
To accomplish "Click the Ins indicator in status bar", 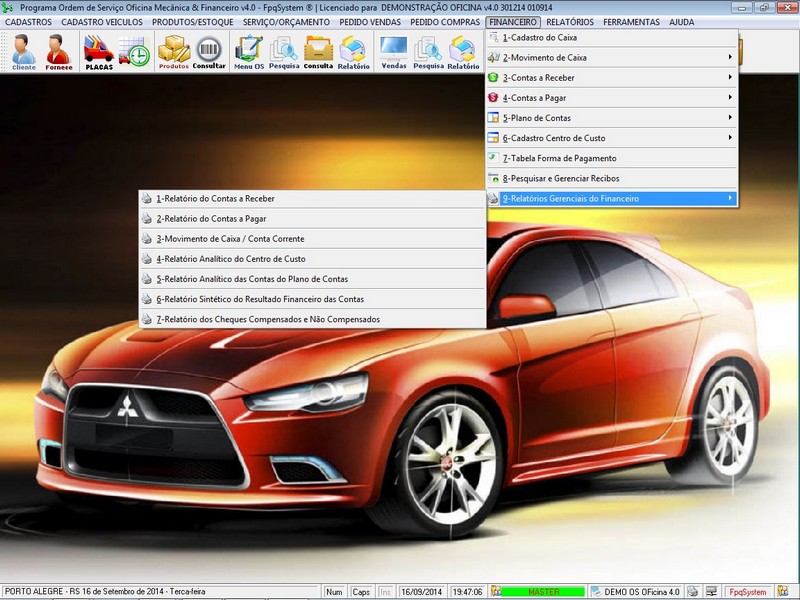I will (x=385, y=592).
